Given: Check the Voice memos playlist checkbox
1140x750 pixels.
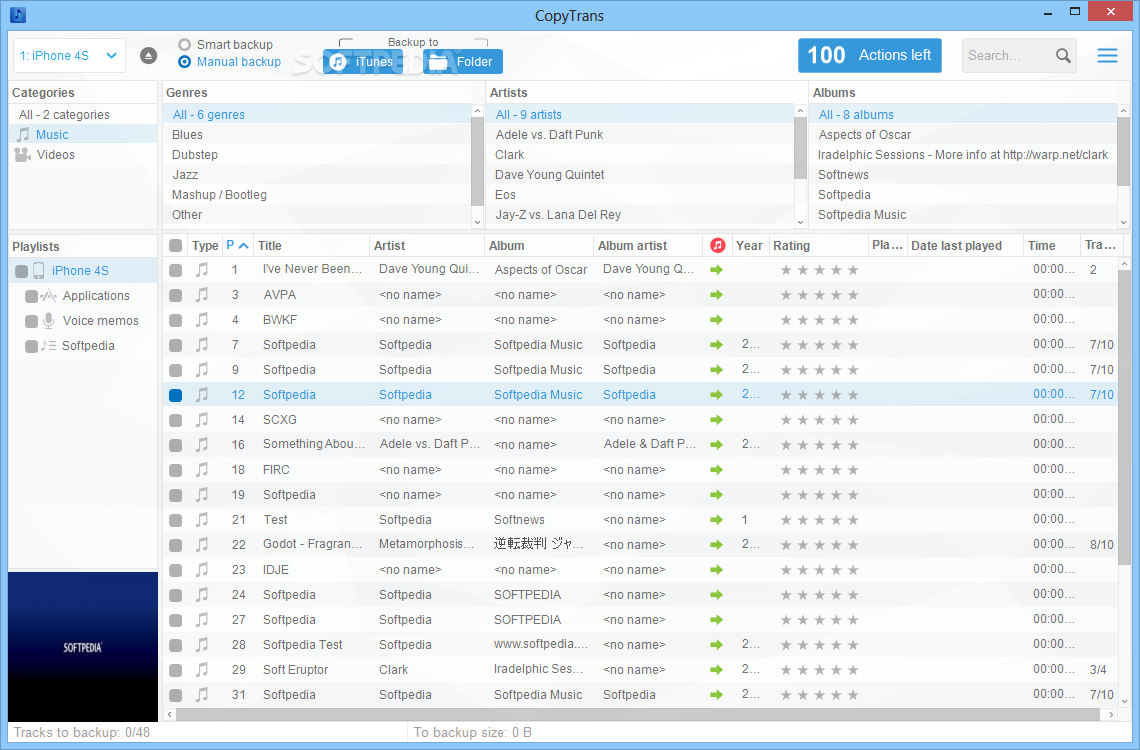Looking at the screenshot, I should pos(31,321).
